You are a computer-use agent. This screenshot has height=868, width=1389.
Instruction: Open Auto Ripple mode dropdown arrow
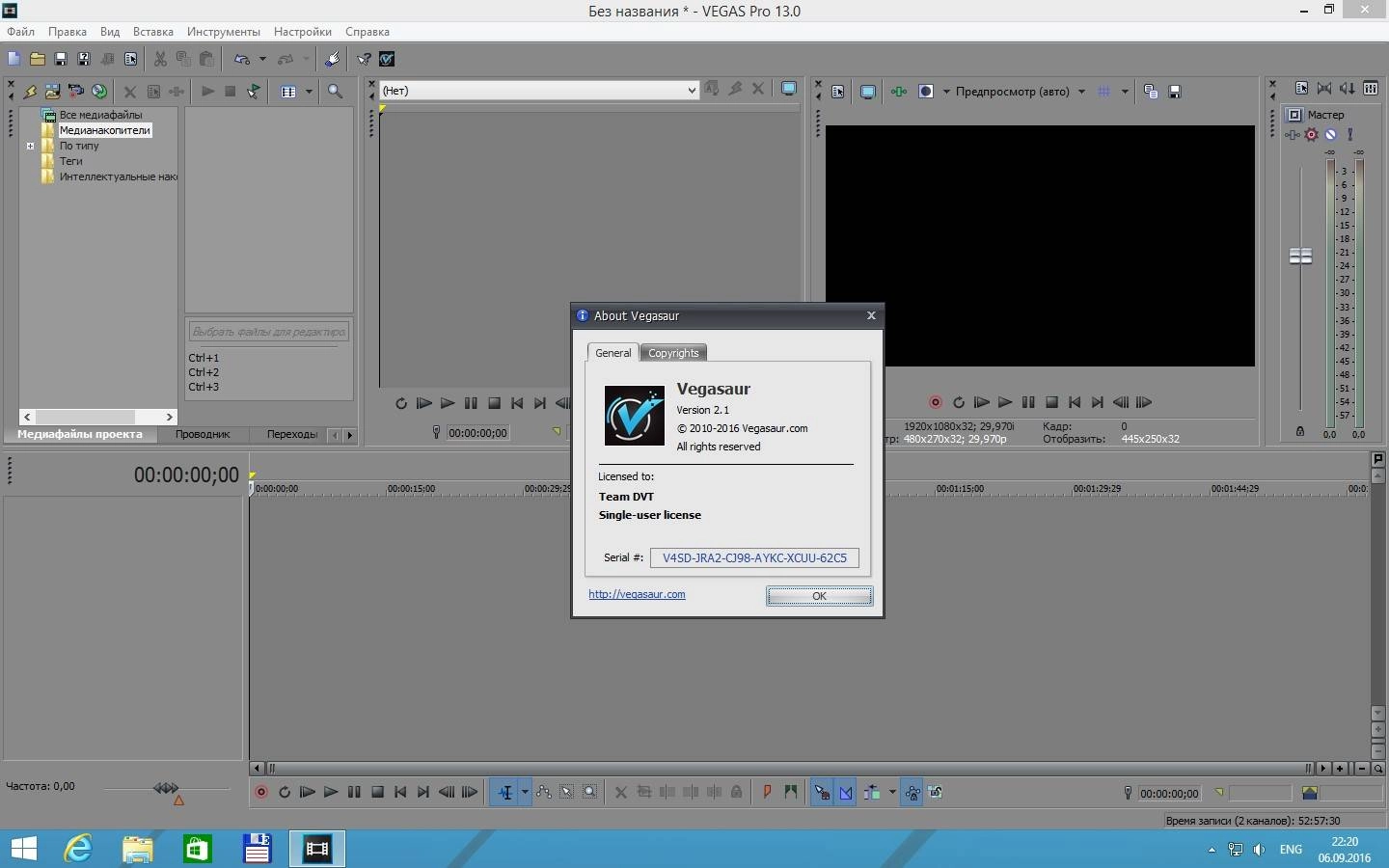tap(892, 792)
